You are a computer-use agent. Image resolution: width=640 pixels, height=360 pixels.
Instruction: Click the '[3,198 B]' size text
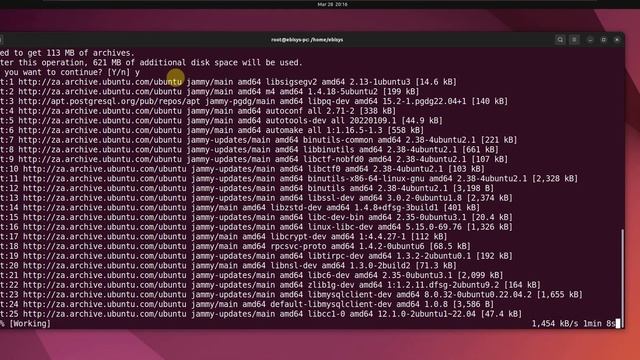point(473,188)
